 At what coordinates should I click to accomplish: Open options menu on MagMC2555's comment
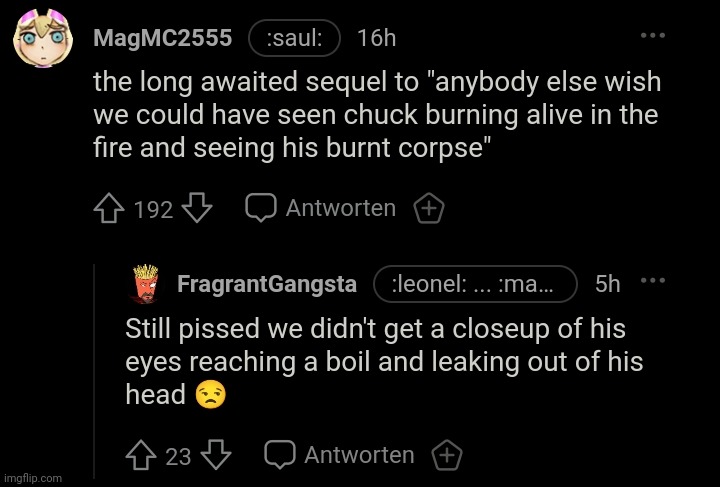pos(653,36)
